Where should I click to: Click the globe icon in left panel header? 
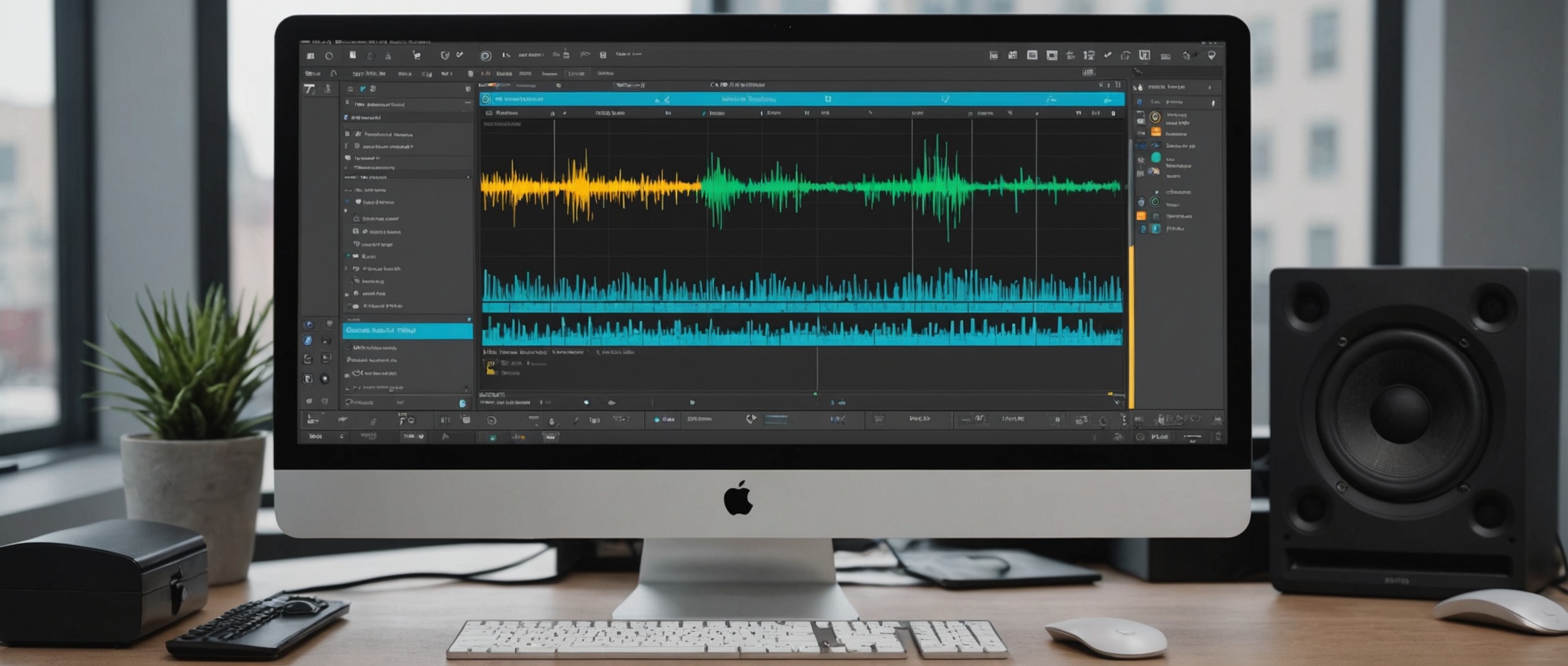[x=373, y=89]
